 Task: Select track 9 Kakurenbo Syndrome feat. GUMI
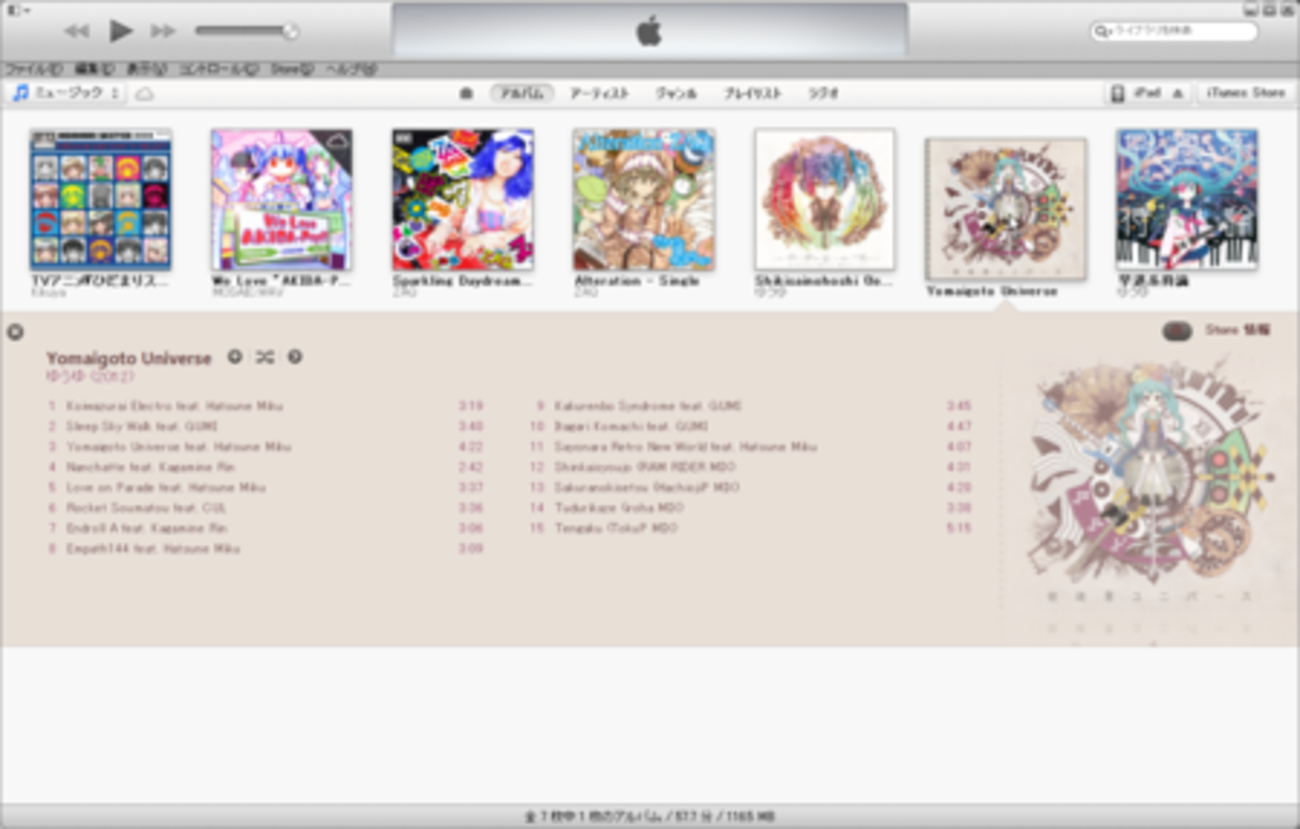pos(752,406)
